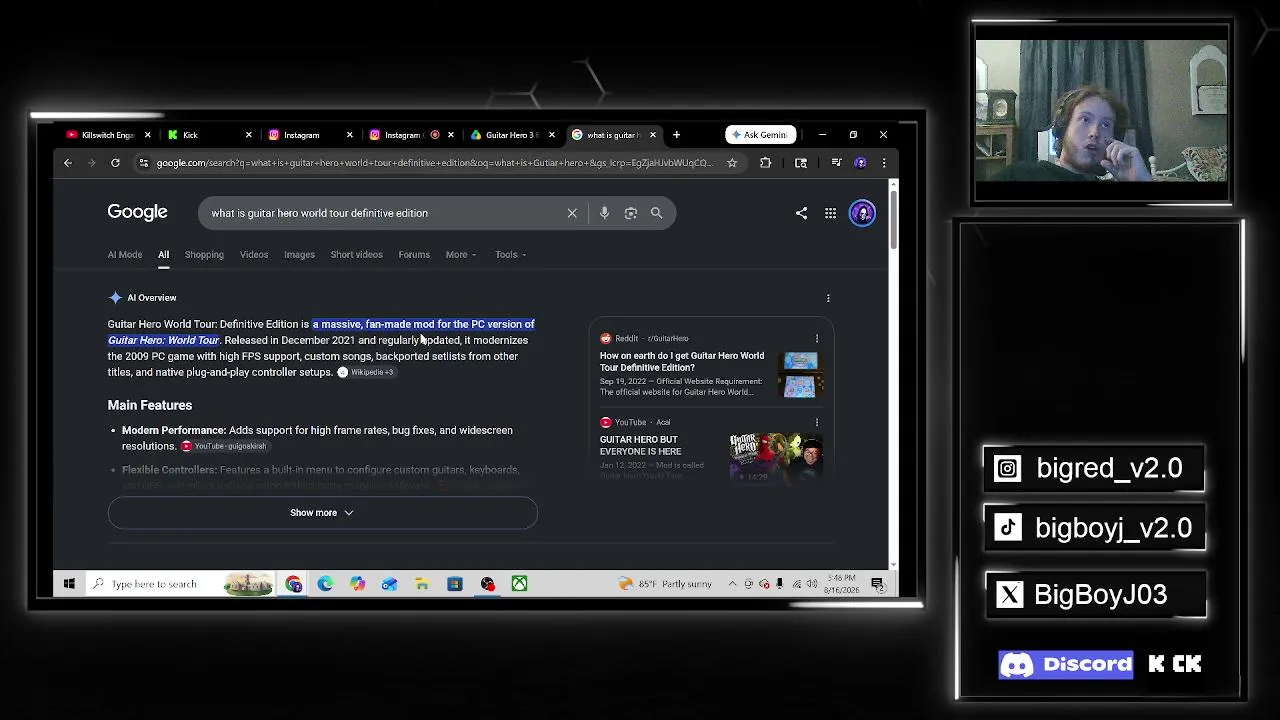Image resolution: width=1280 pixels, height=720 pixels.
Task: Close the Kick tab
Action: tap(248, 135)
